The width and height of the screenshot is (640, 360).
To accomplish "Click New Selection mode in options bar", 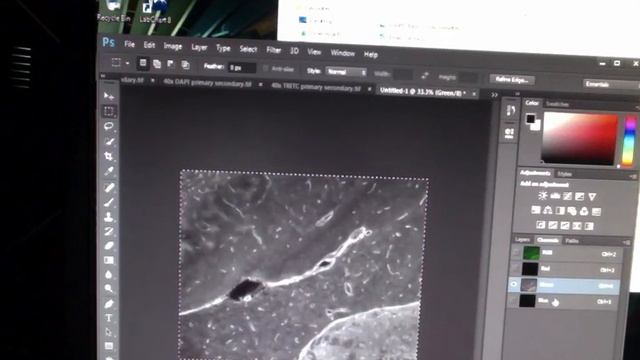I will 143,63.
